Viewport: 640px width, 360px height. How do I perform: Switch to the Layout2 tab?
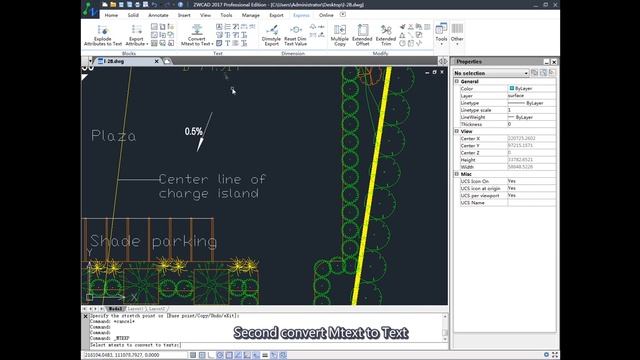[157, 309]
